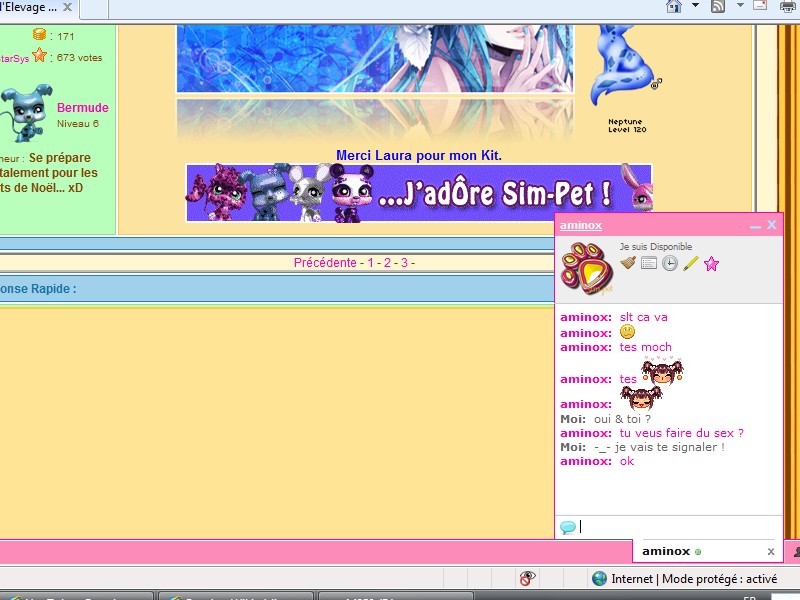
Task: Click the Neptune blue creature image
Action: coord(624,65)
